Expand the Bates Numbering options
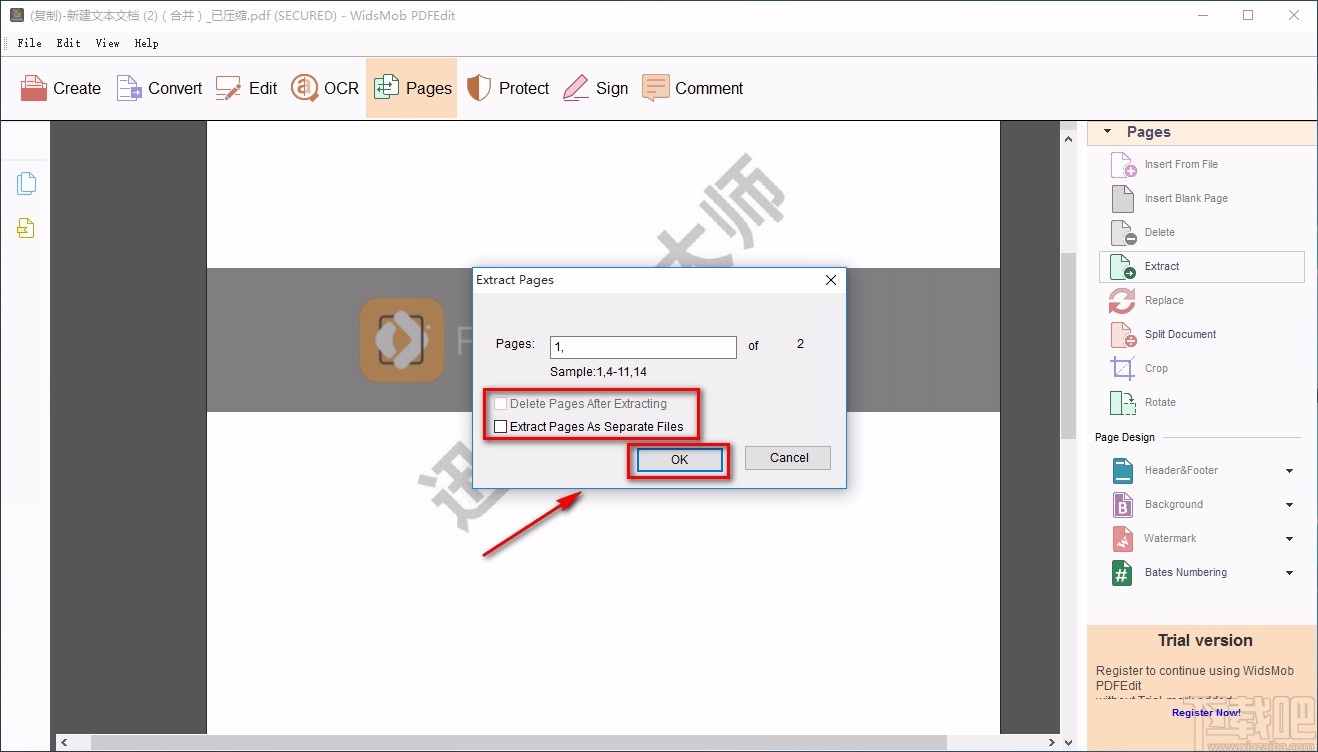Screen dimensions: 1318x752 tap(1289, 572)
